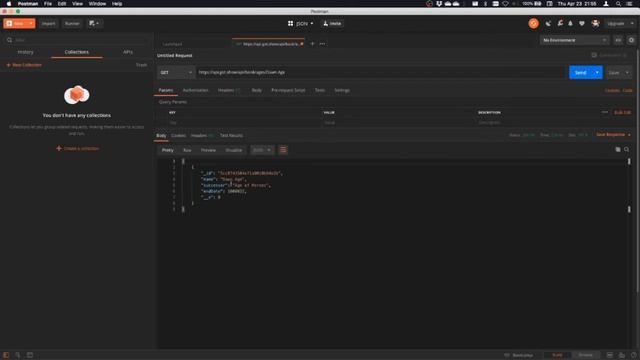640x360 pixels.
Task: Open macOS Spotlight search icon
Action: 618,4
